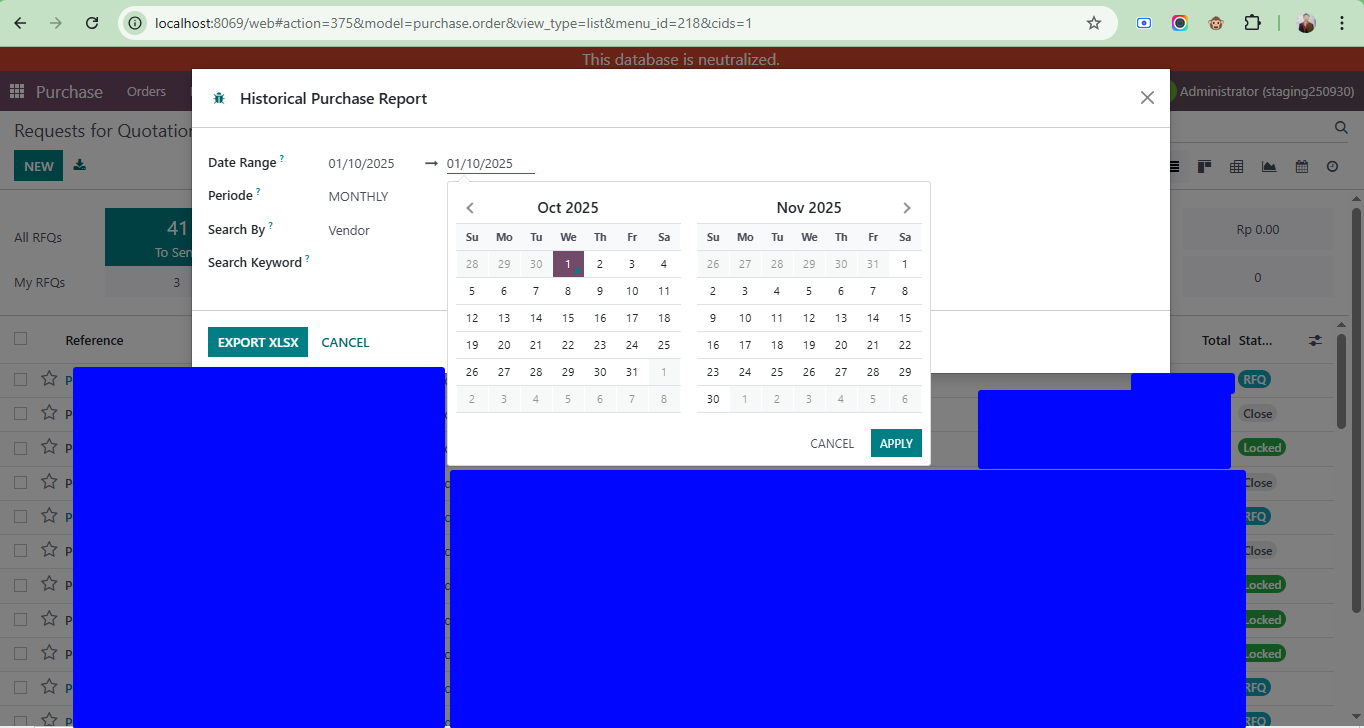Viewport: 1364px width, 728px height.
Task: Open the monkey extension icon
Action: tap(1216, 23)
